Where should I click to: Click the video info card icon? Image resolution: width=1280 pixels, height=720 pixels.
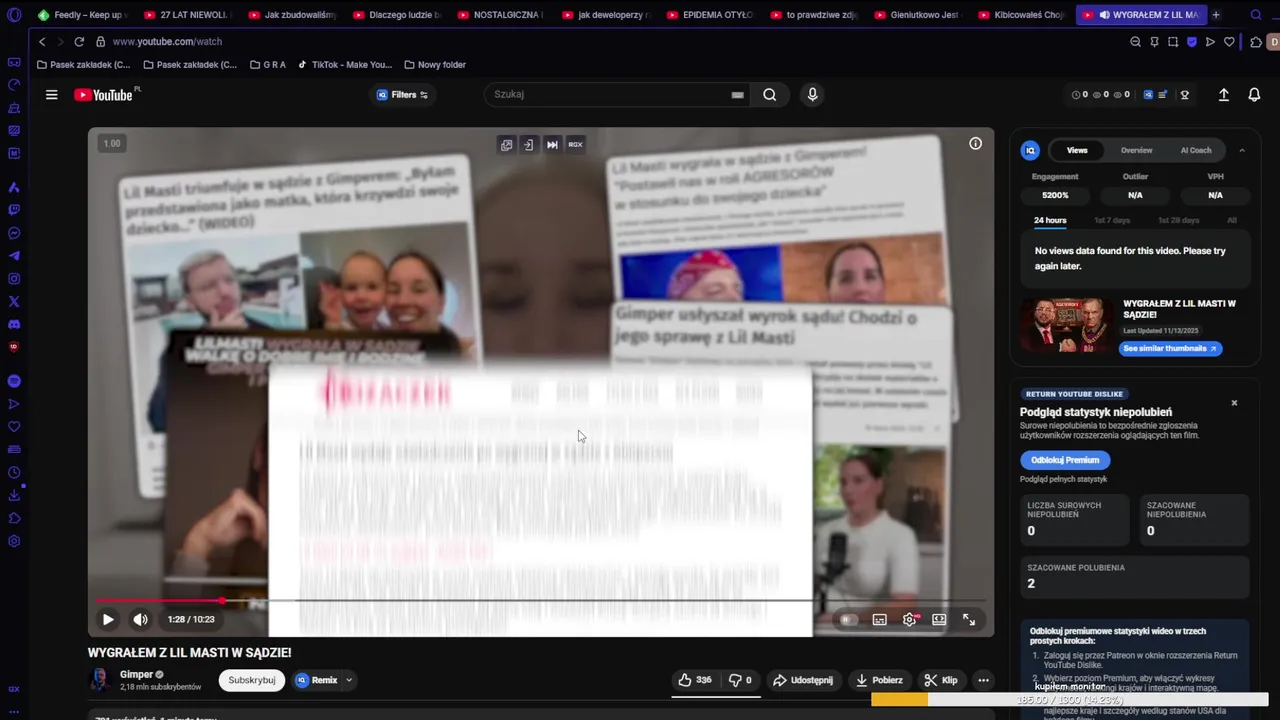tap(975, 143)
